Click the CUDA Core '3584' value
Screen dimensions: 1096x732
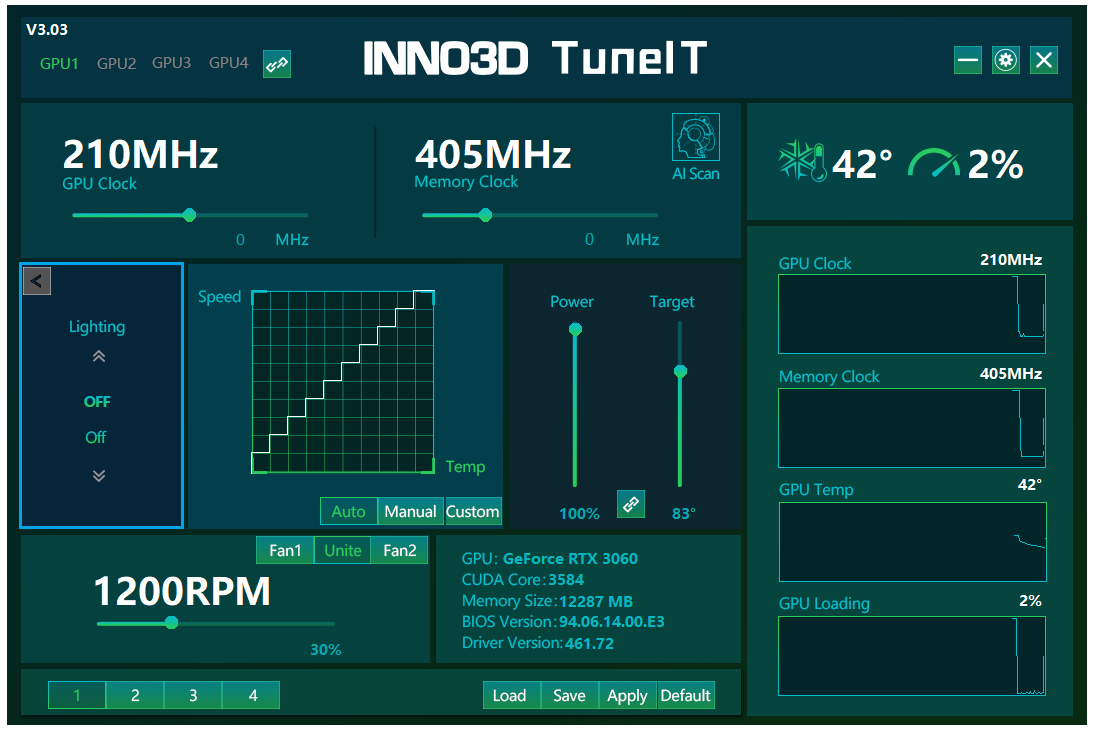pos(566,580)
